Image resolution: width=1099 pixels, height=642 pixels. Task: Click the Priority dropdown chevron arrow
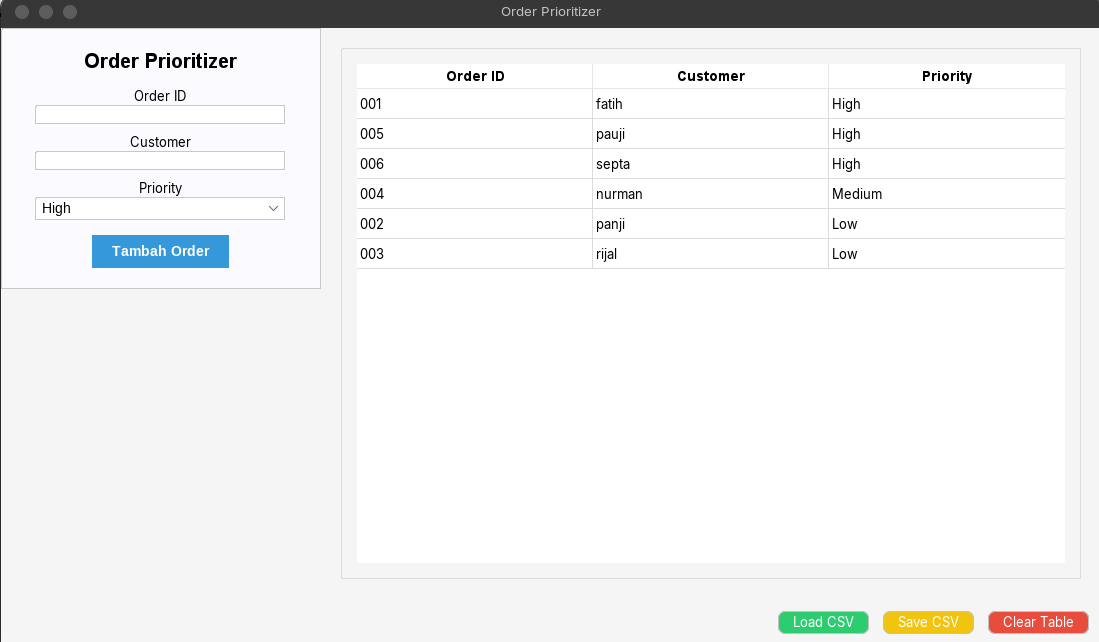pos(273,208)
